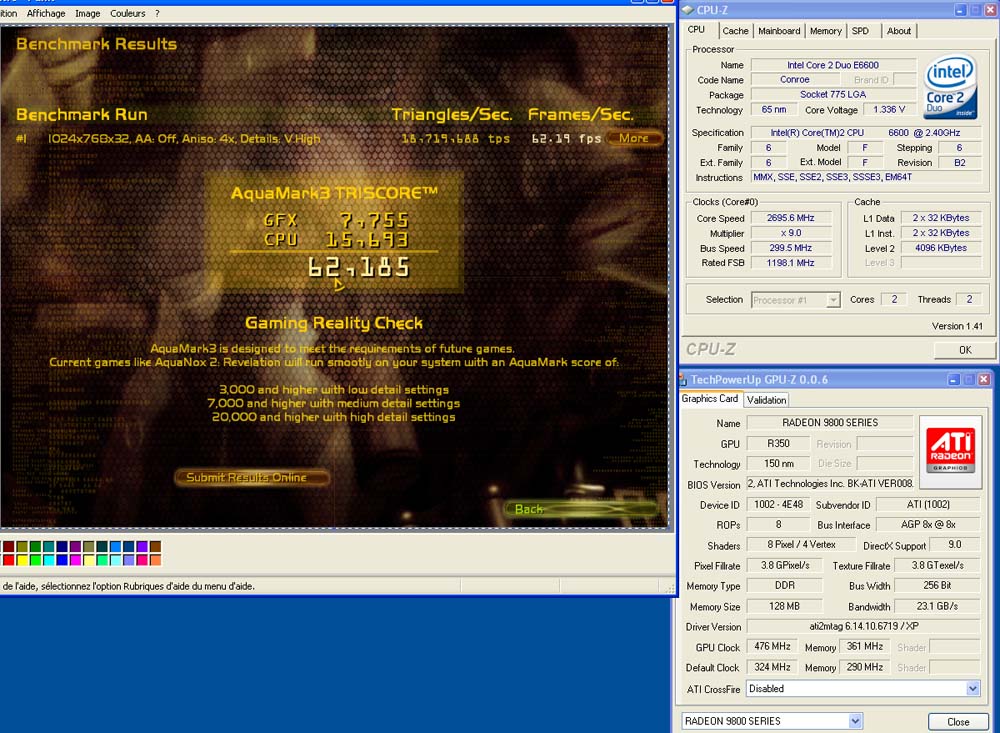
Task: Open the Image menu in Paint
Action: 87,13
